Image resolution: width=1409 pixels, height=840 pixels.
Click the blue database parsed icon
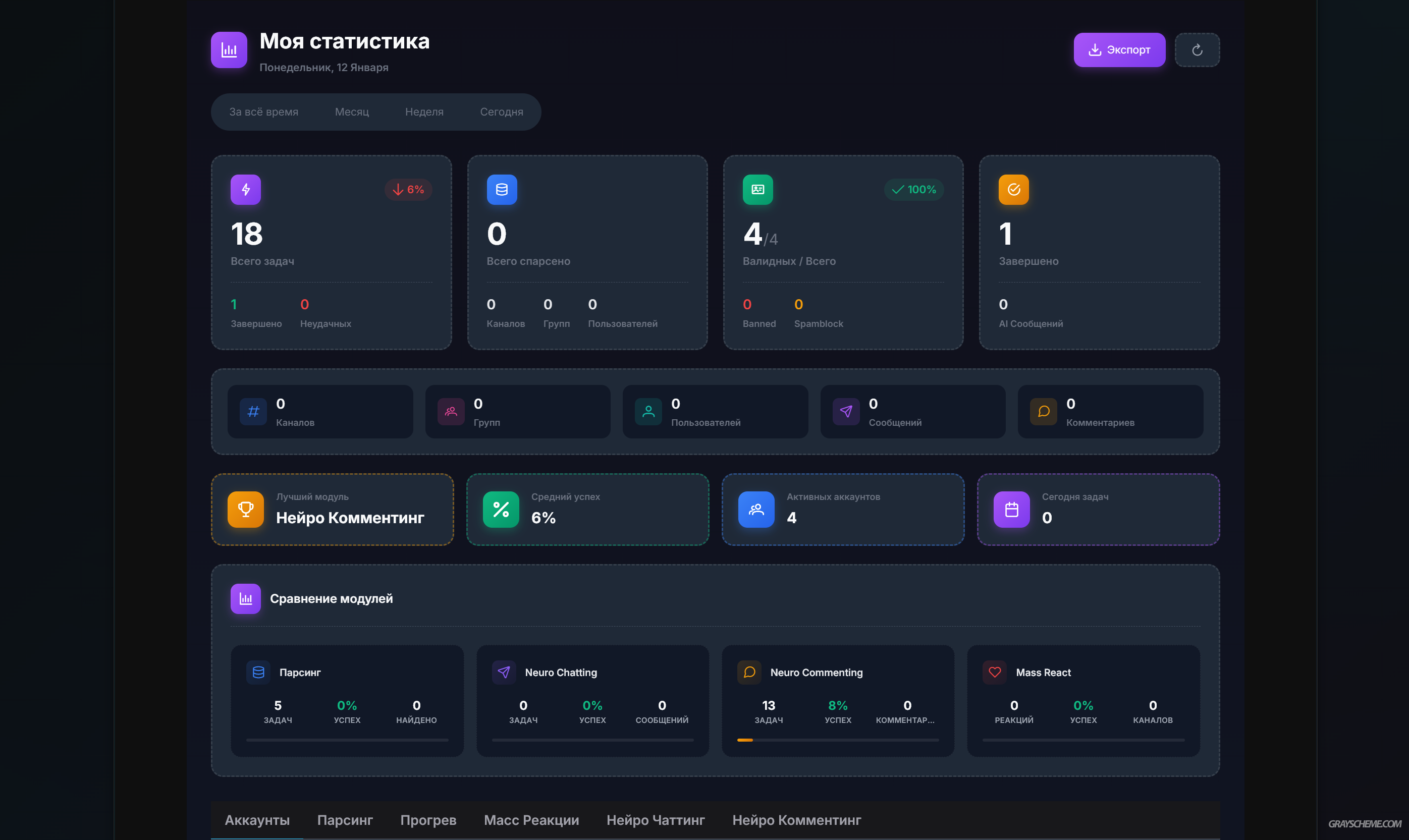tap(502, 190)
